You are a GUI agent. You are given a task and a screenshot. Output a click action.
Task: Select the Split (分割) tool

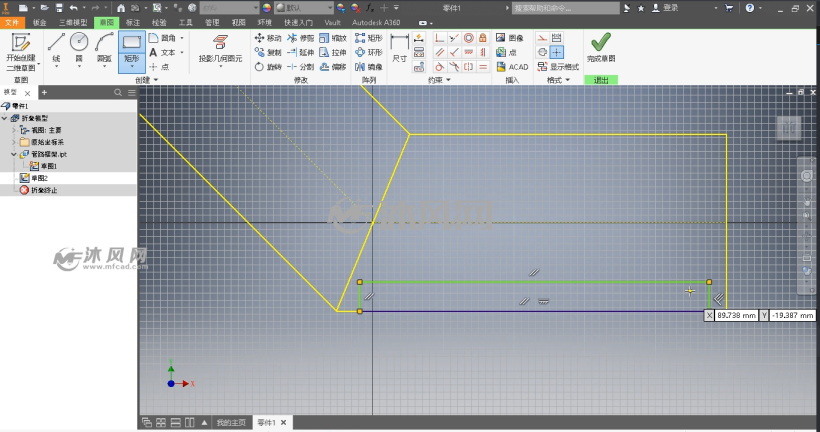[301, 66]
